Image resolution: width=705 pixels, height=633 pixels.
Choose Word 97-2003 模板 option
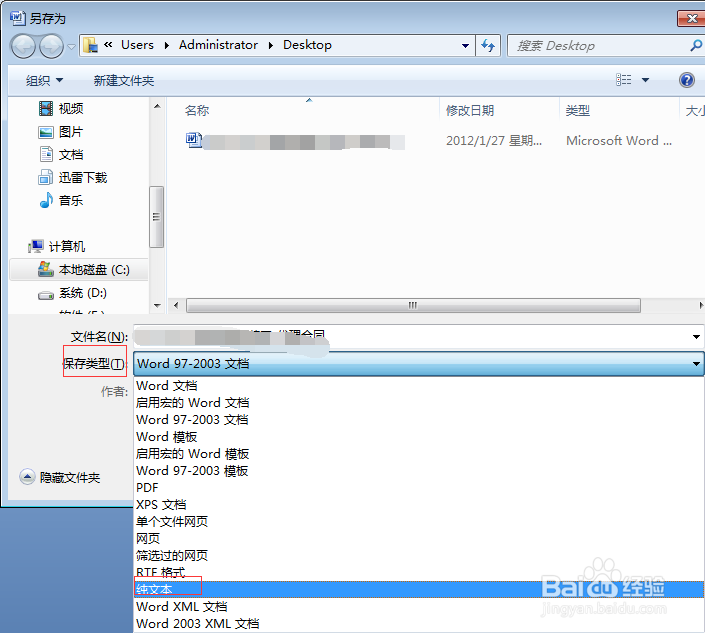[419, 471]
